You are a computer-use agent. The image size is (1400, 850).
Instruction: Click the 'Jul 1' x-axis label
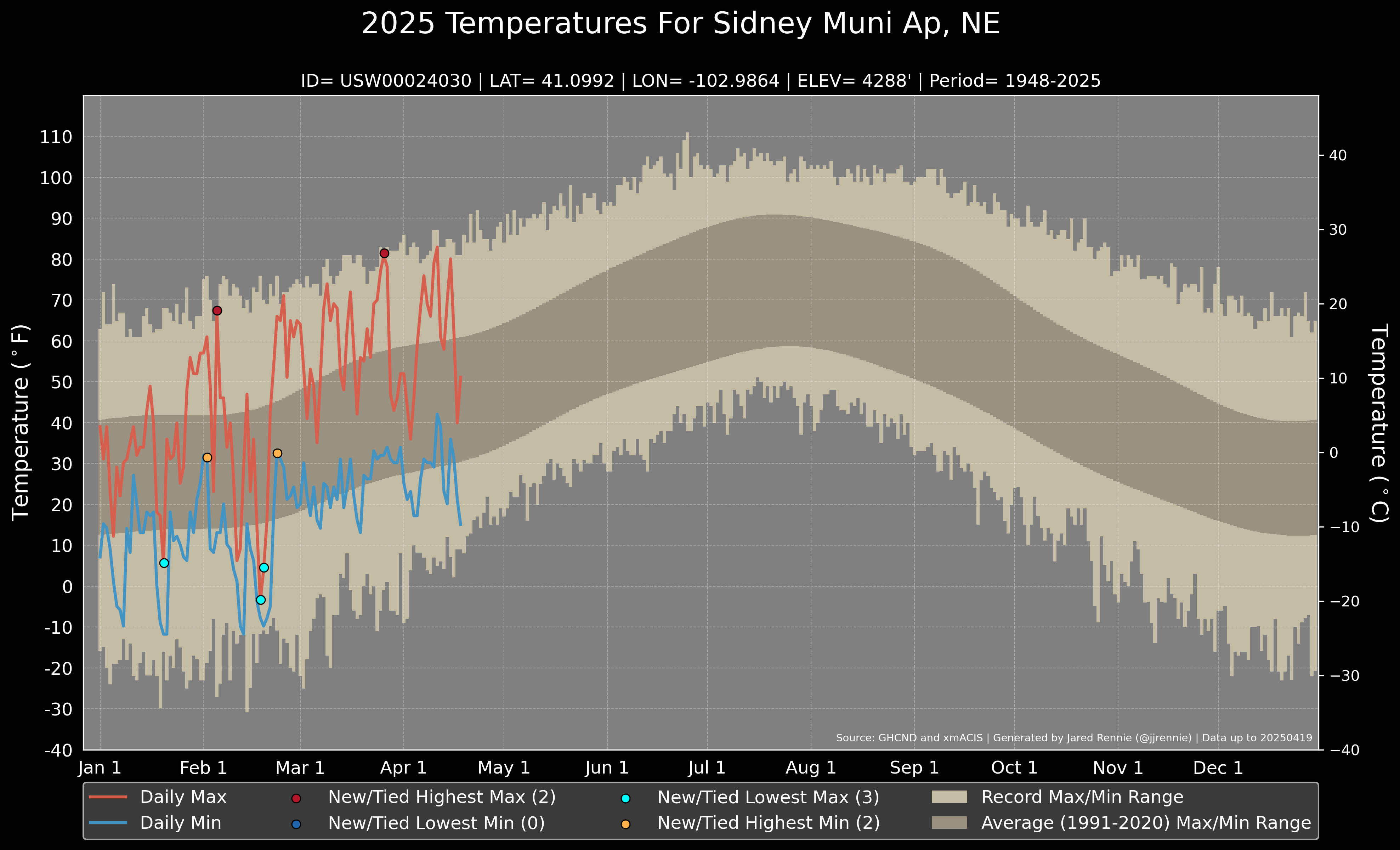(x=707, y=768)
